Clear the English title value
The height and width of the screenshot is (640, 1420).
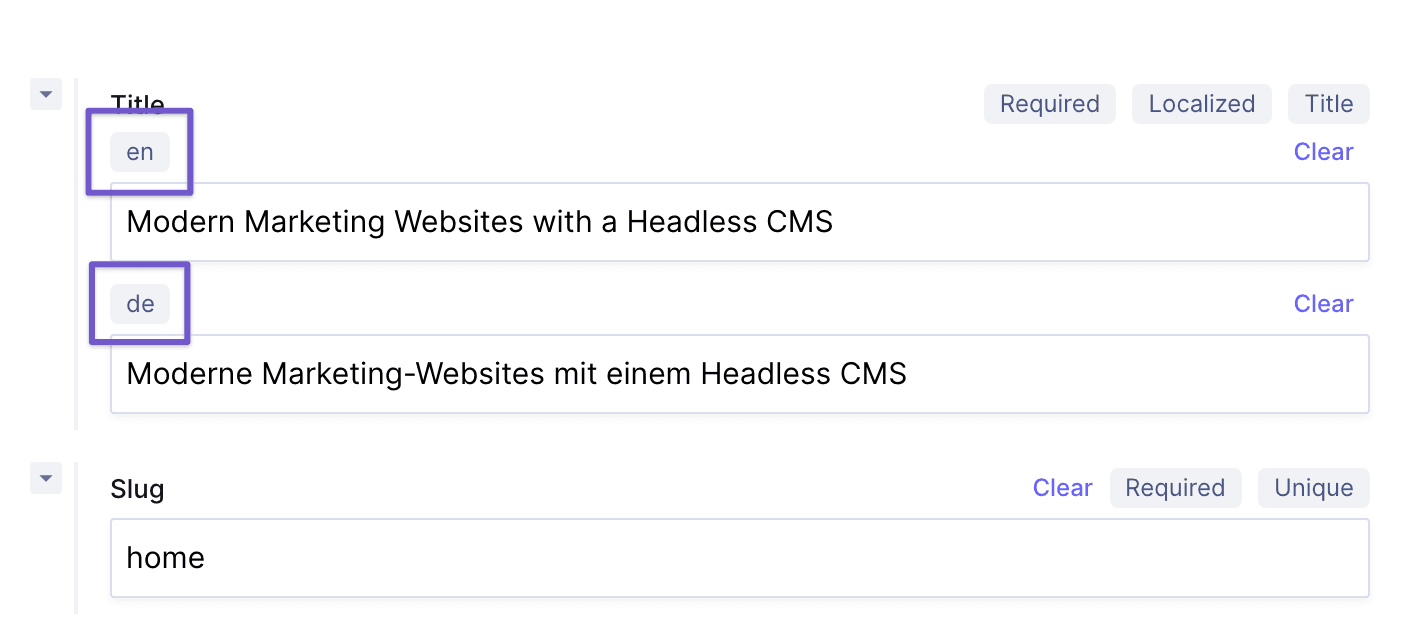1323,151
